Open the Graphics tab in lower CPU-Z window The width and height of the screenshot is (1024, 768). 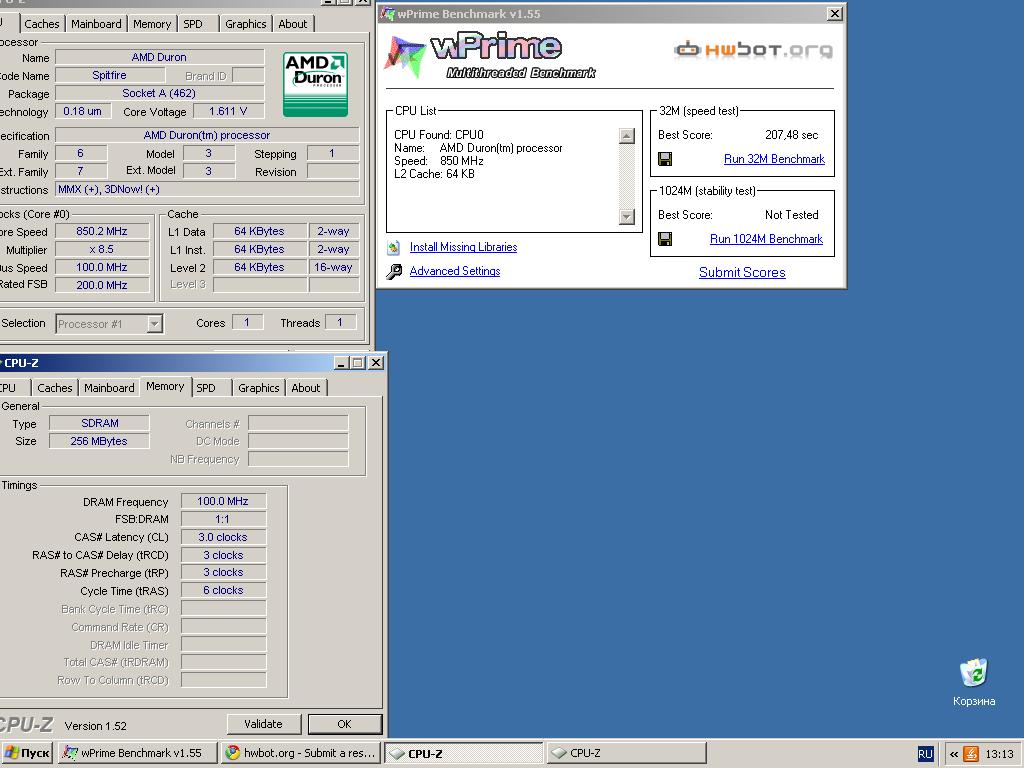coord(259,388)
